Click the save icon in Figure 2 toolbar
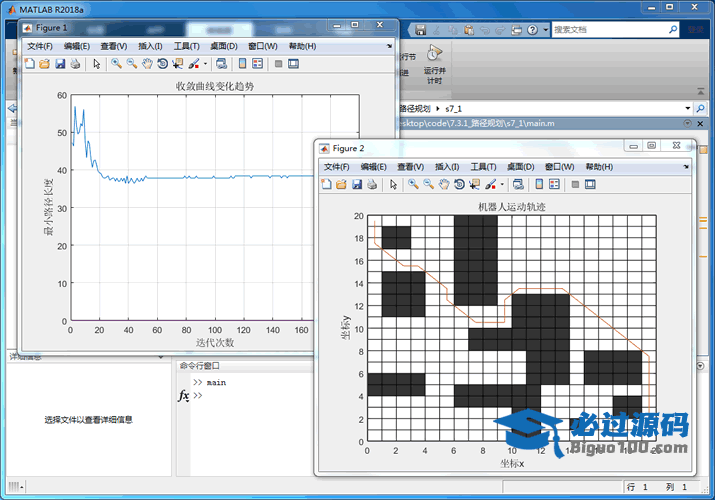This screenshot has height=500, width=715. (356, 184)
